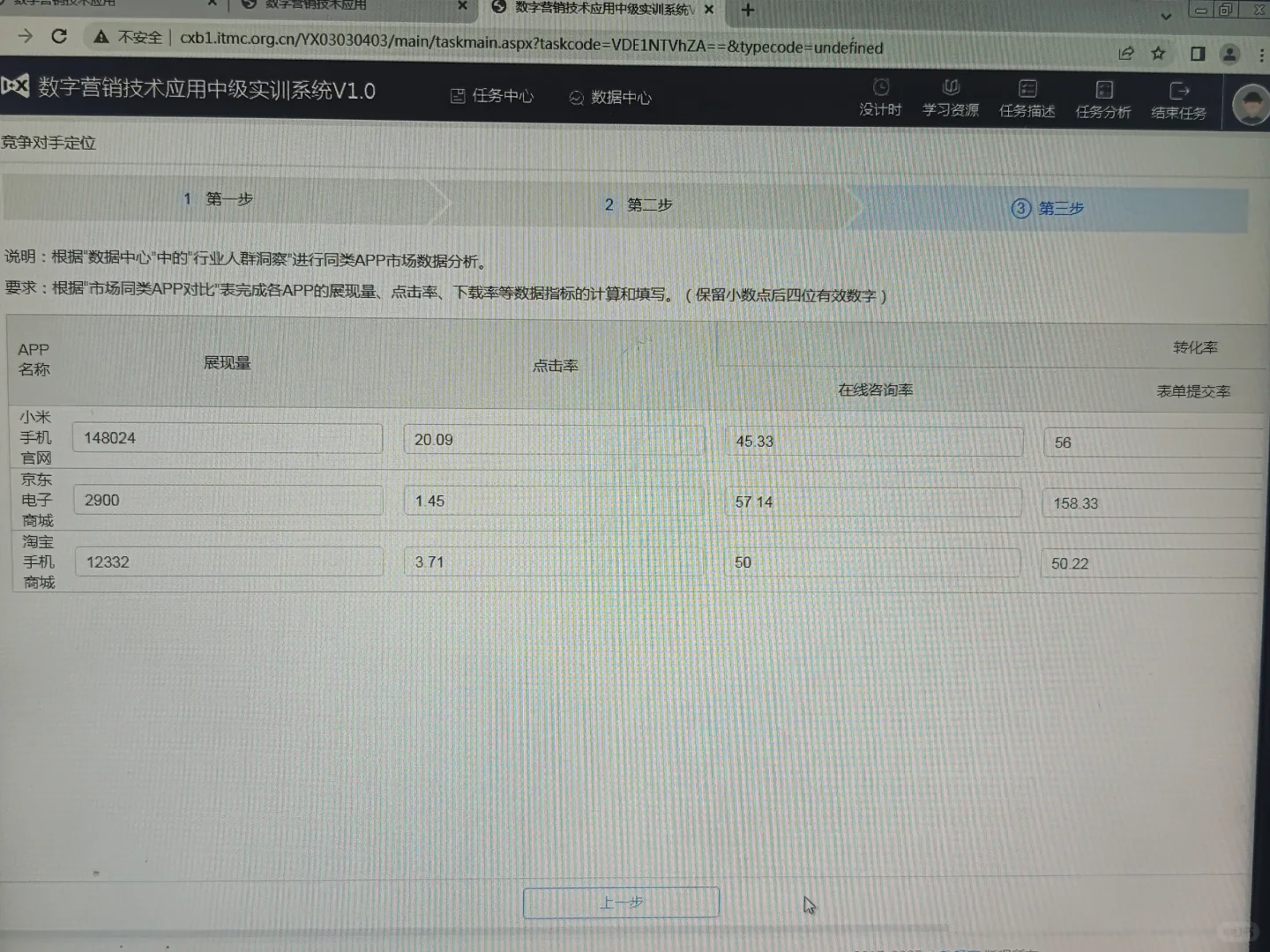The height and width of the screenshot is (952, 1270).
Task: Edit 京东电子商城 点击率 field 1.45
Action: 555,501
